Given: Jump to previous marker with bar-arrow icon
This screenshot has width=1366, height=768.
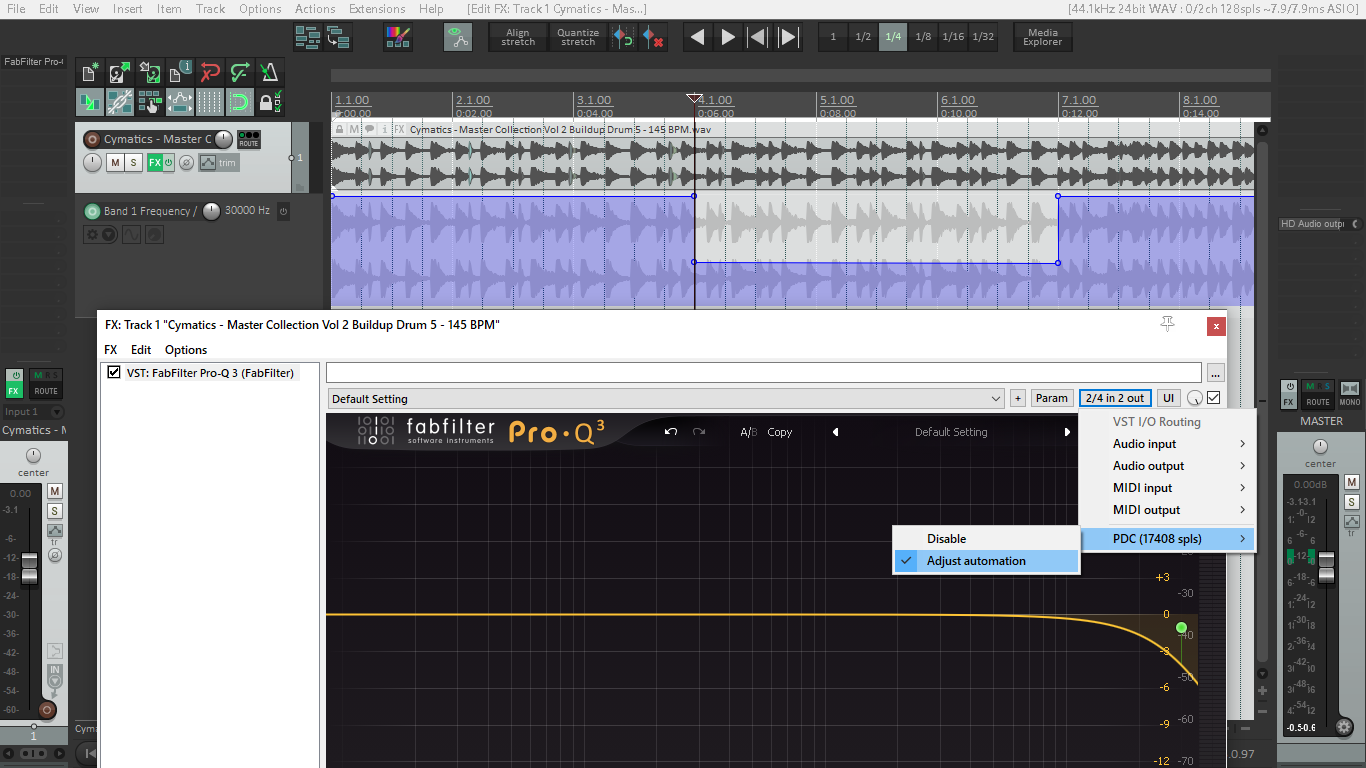Looking at the screenshot, I should pyautogui.click(x=758, y=38).
